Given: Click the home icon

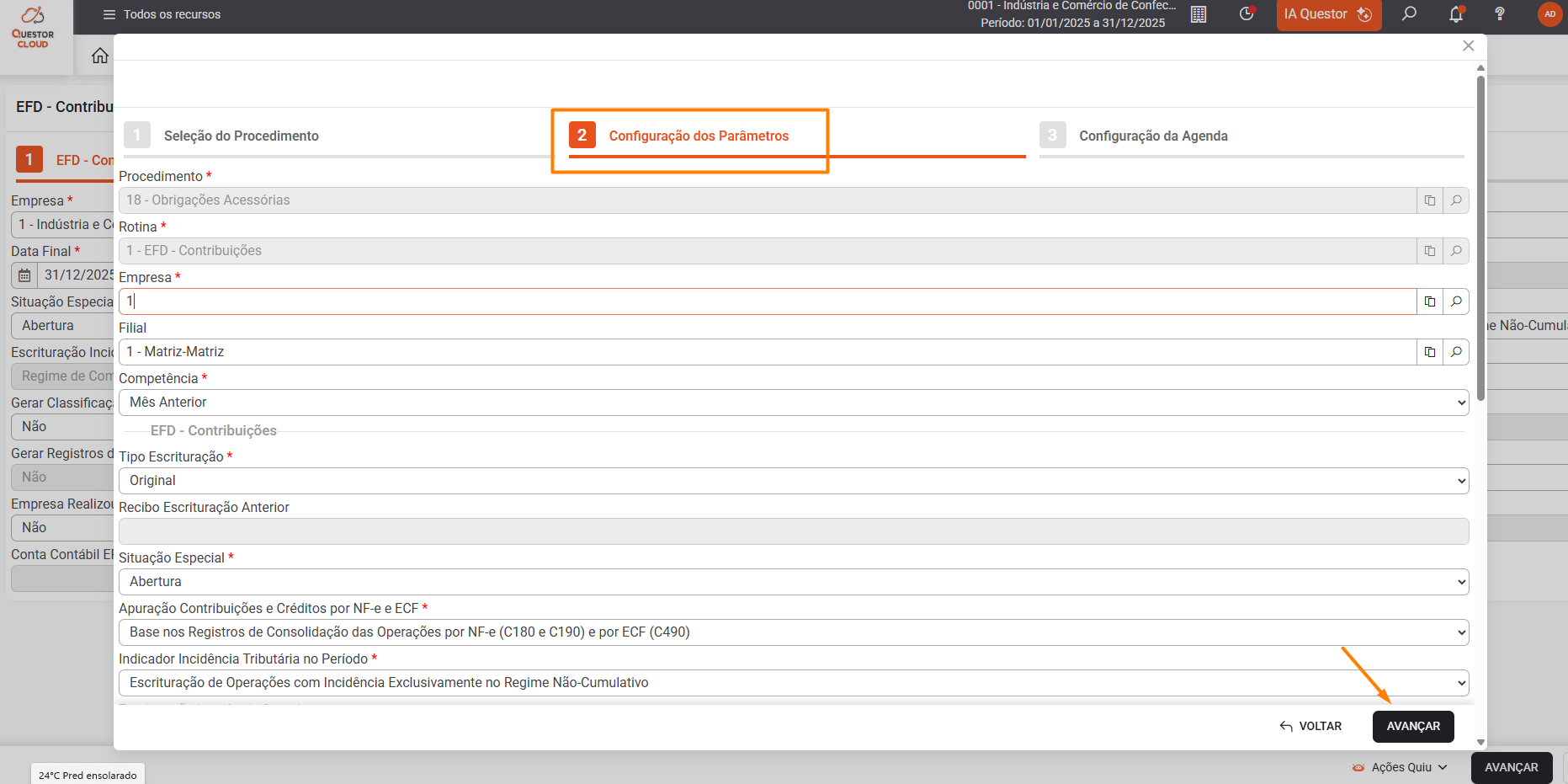Looking at the screenshot, I should [100, 56].
